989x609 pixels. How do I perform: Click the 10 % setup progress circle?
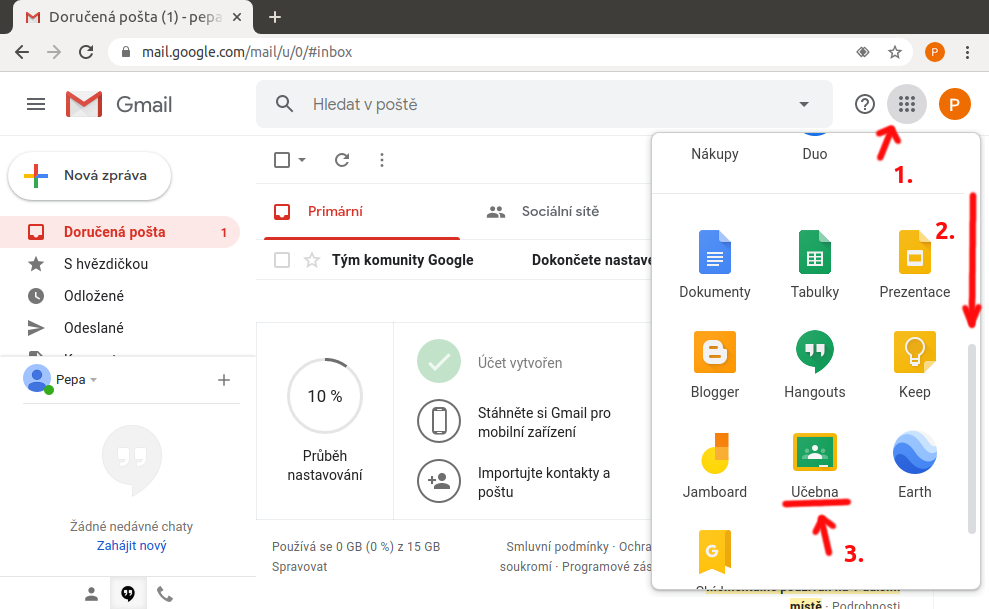click(x=325, y=396)
